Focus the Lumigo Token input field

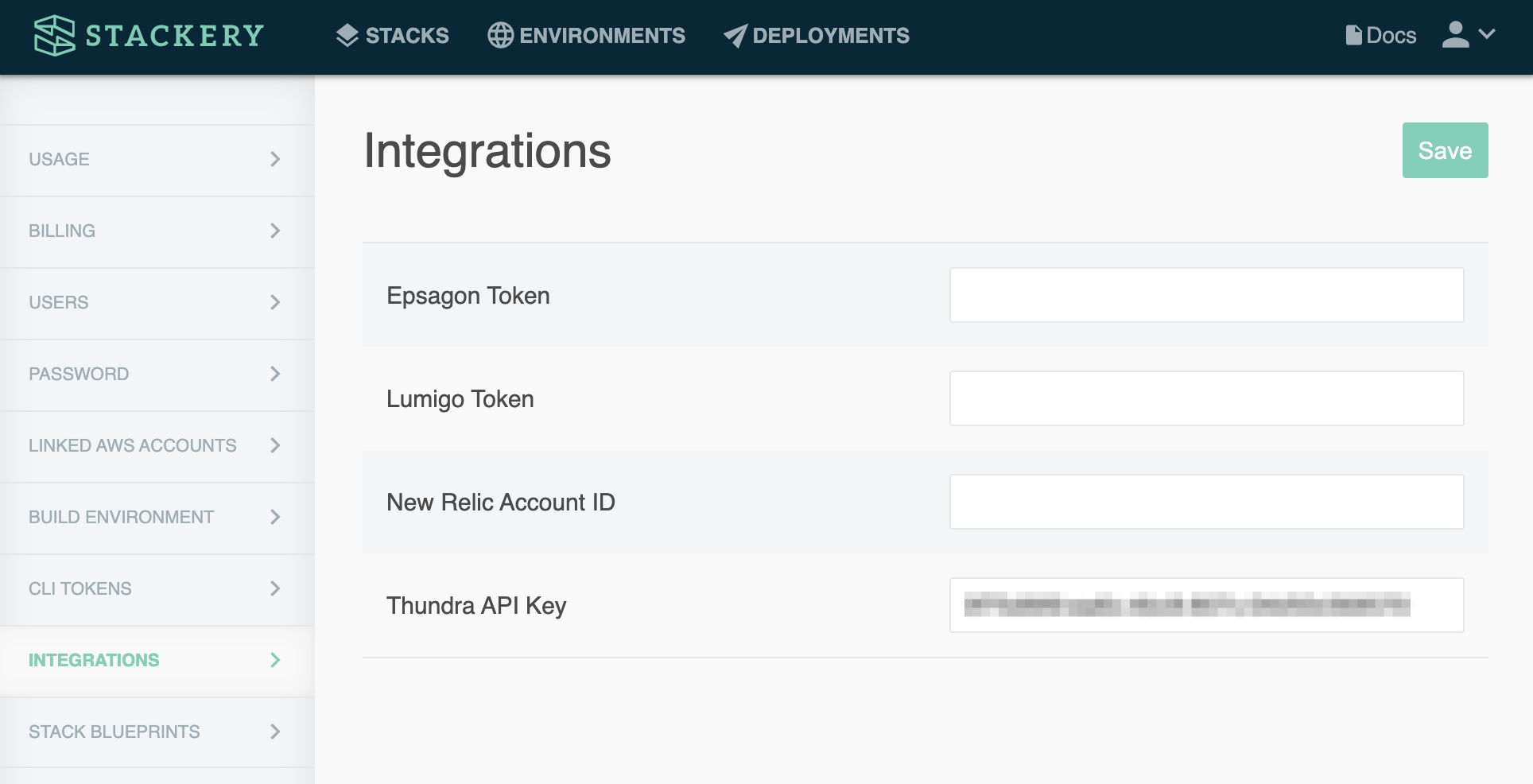[1206, 398]
